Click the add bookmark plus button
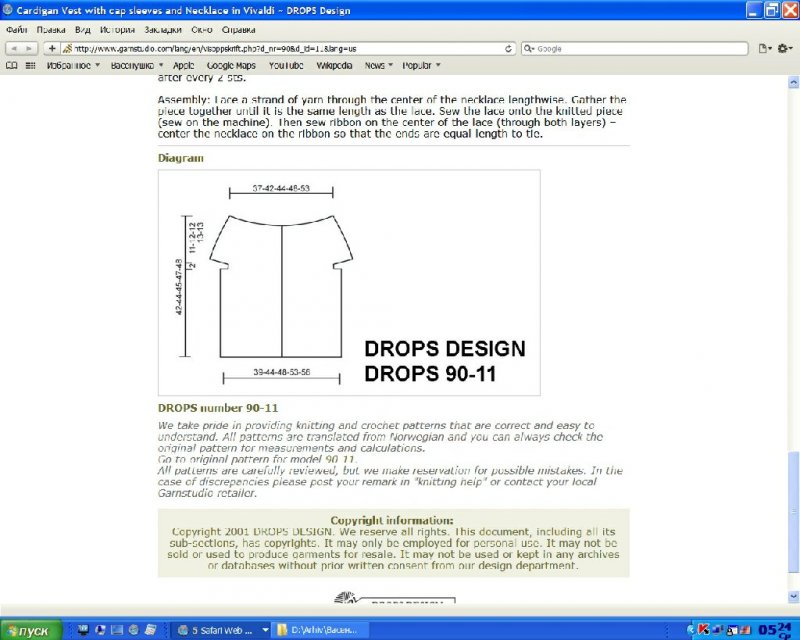The height and width of the screenshot is (640, 800). click(x=51, y=48)
